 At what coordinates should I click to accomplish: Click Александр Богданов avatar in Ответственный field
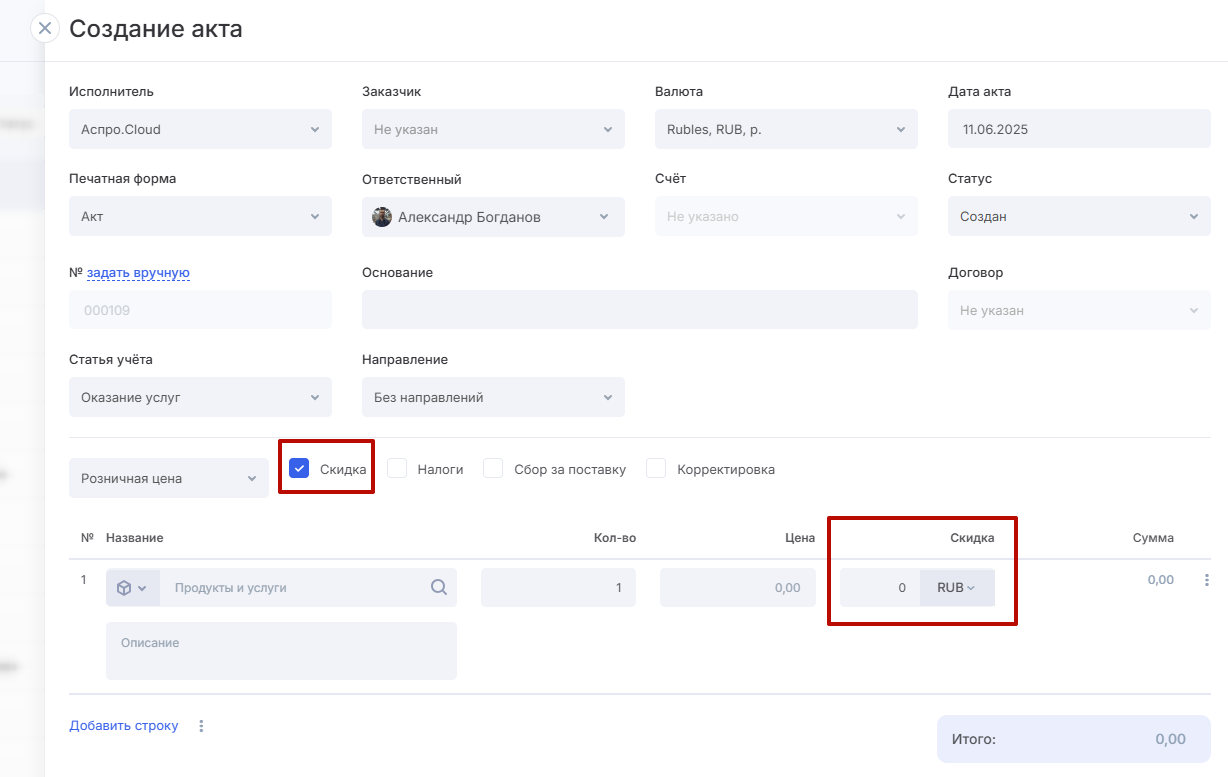[382, 217]
